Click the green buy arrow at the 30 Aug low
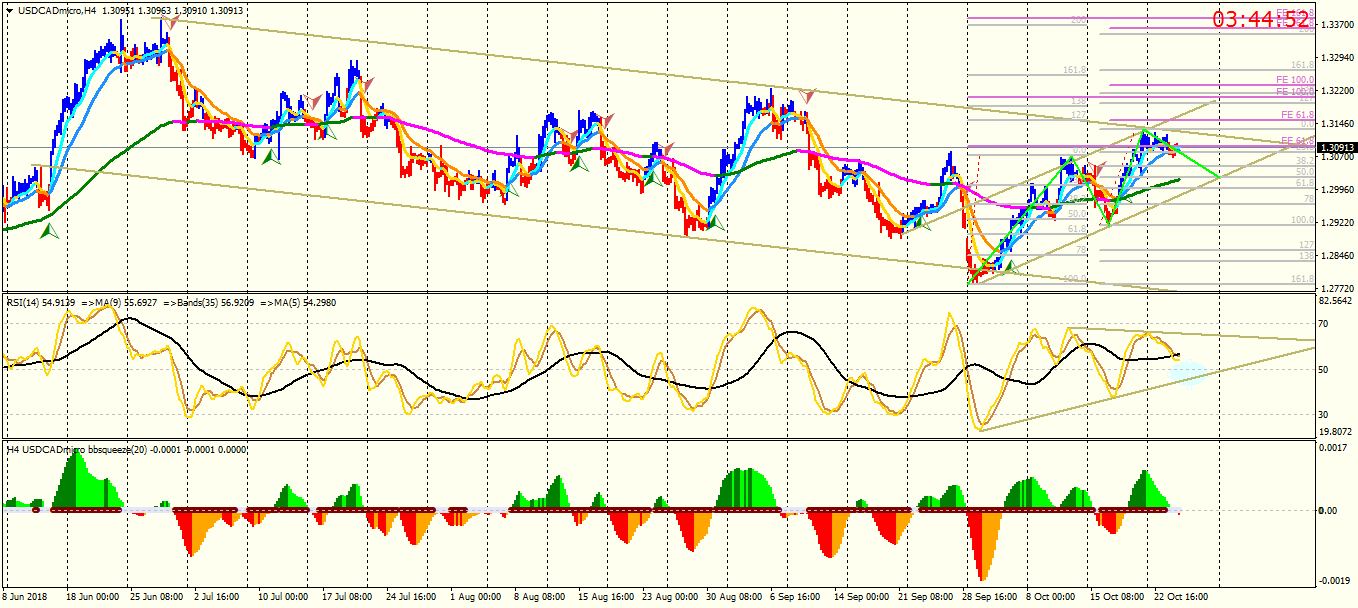The height and width of the screenshot is (608, 1358). coord(714,223)
